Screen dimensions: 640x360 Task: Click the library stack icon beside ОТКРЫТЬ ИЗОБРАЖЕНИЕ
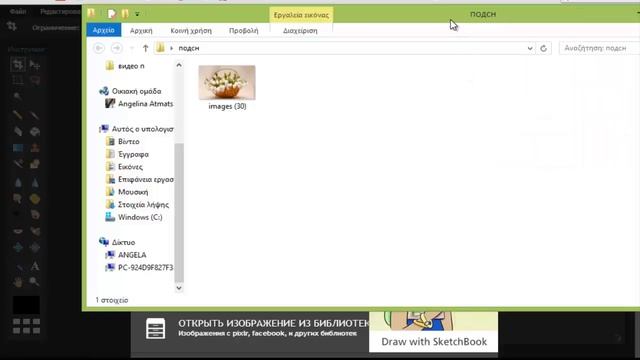click(156, 328)
